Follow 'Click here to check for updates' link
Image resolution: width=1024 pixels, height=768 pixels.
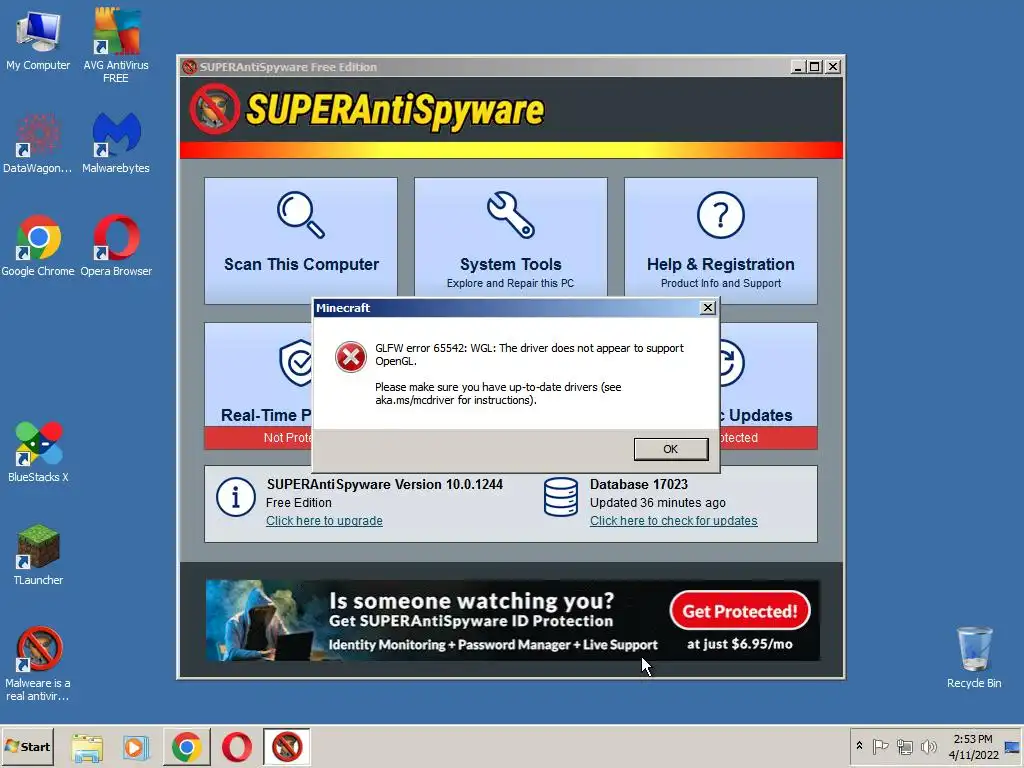pyautogui.click(x=673, y=520)
